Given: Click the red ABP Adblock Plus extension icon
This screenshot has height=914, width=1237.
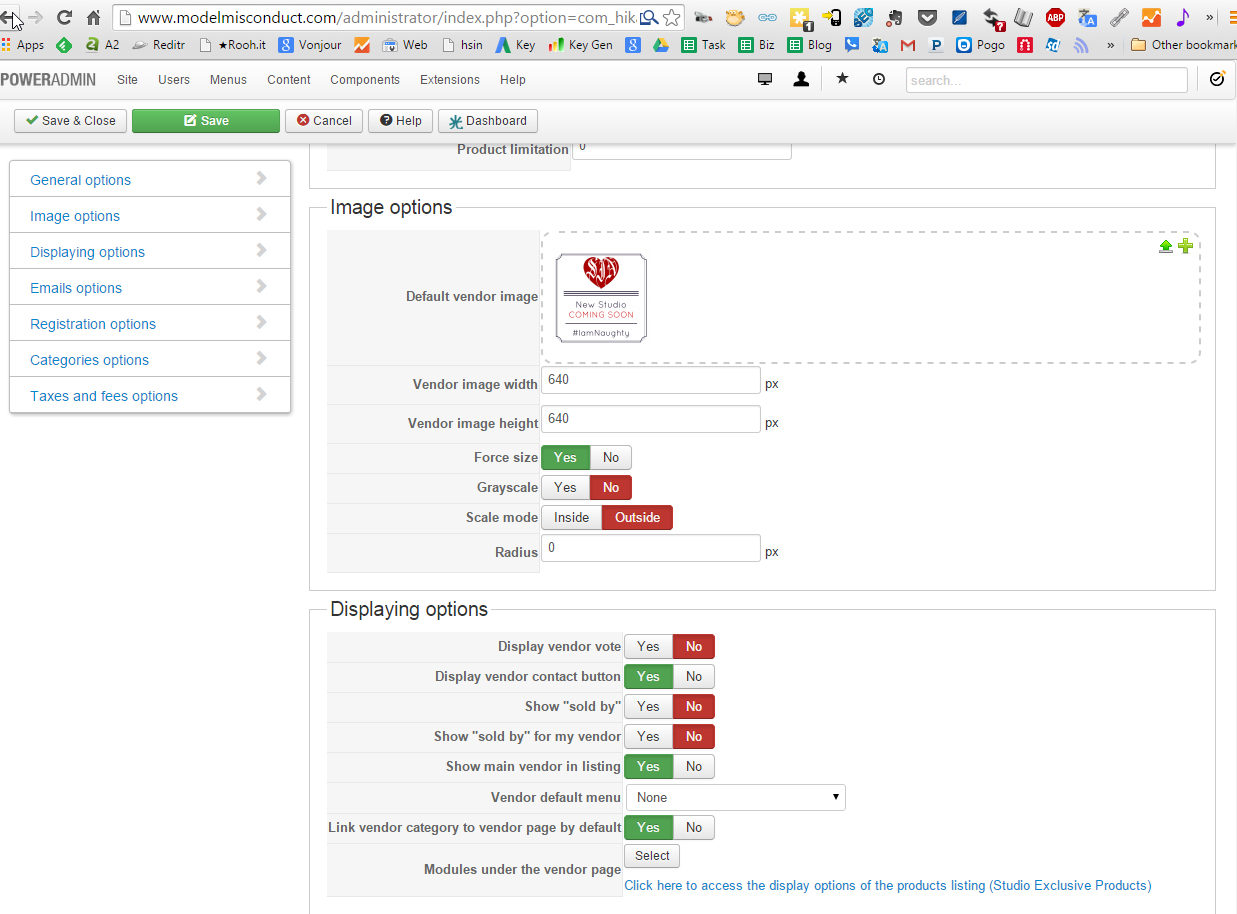Looking at the screenshot, I should point(1055,17).
